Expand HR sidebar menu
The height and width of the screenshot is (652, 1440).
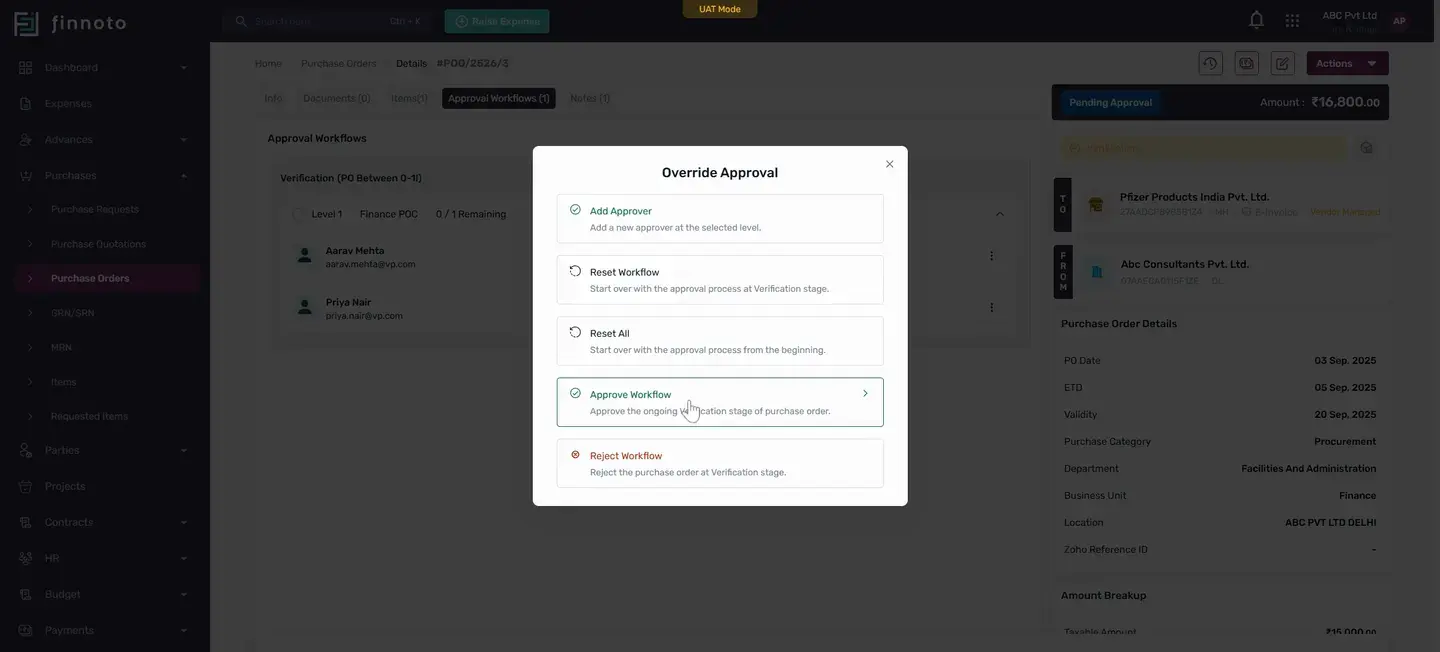(x=104, y=558)
